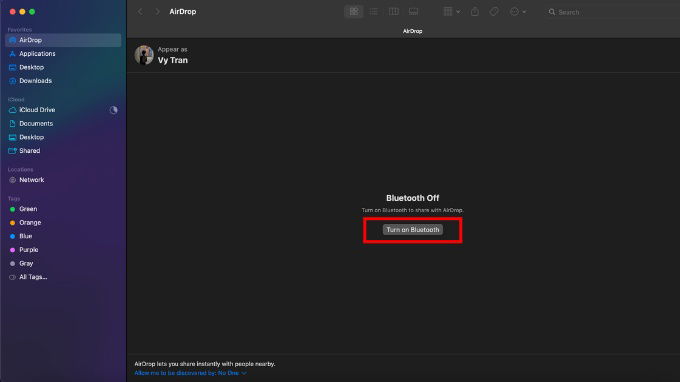Viewport: 680px width, 382px height.
Task: Go forward with the forward arrow
Action: click(157, 12)
